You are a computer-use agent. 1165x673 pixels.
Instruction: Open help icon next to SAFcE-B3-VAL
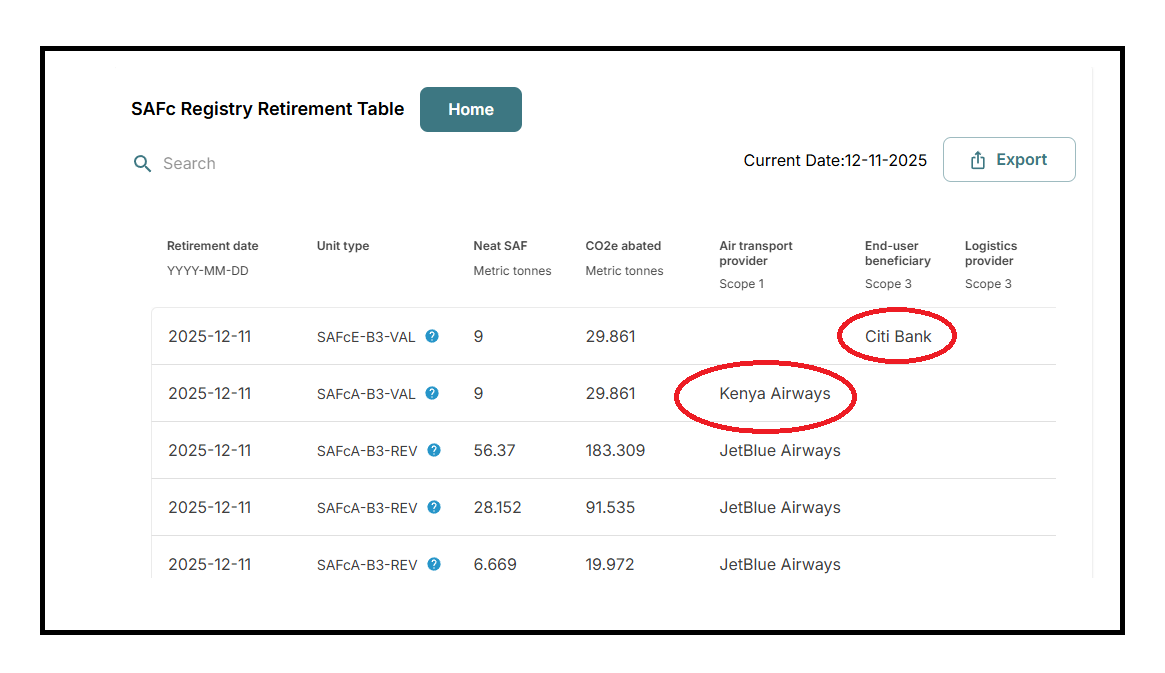(432, 336)
